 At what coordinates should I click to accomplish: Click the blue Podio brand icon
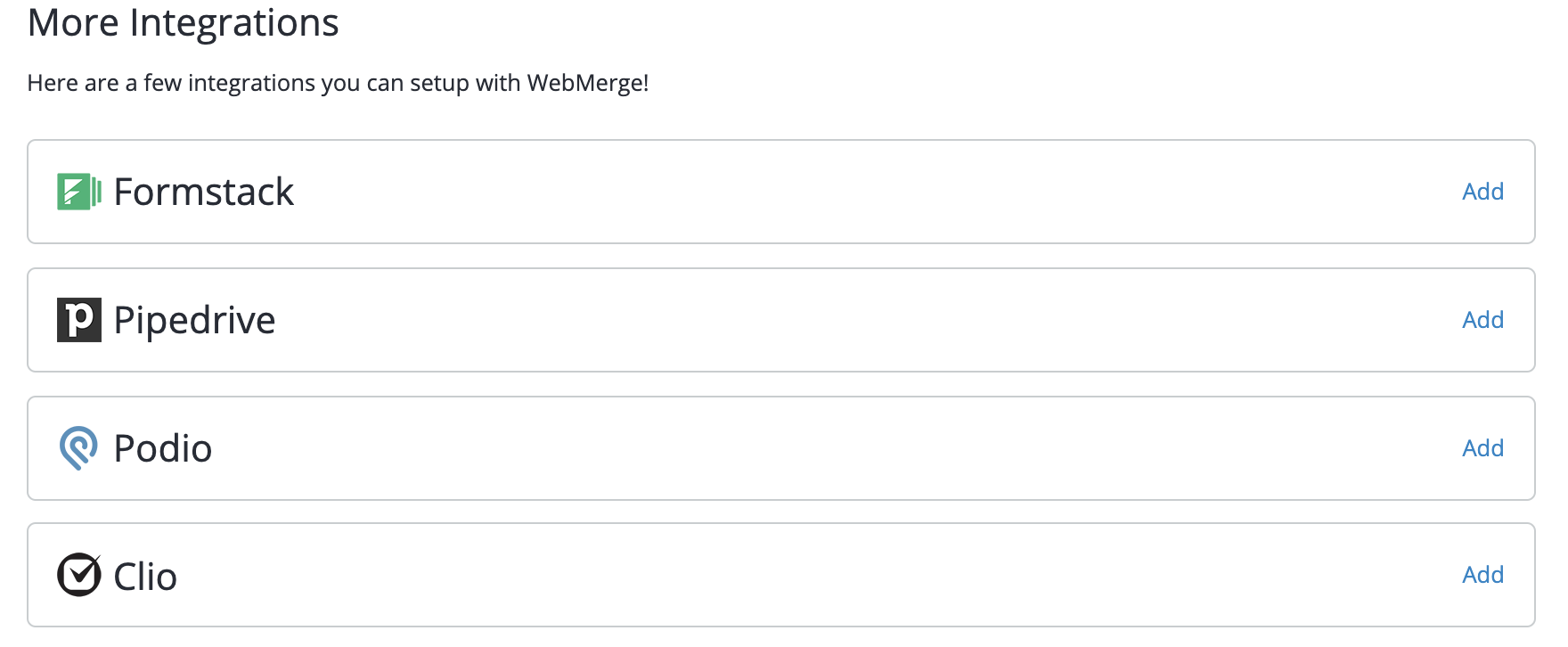(x=79, y=447)
